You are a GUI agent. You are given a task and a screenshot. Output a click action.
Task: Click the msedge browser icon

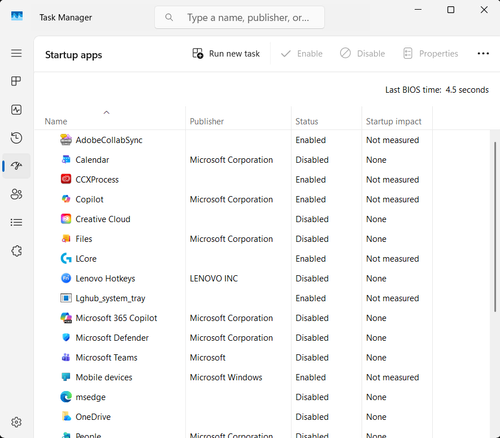66,397
